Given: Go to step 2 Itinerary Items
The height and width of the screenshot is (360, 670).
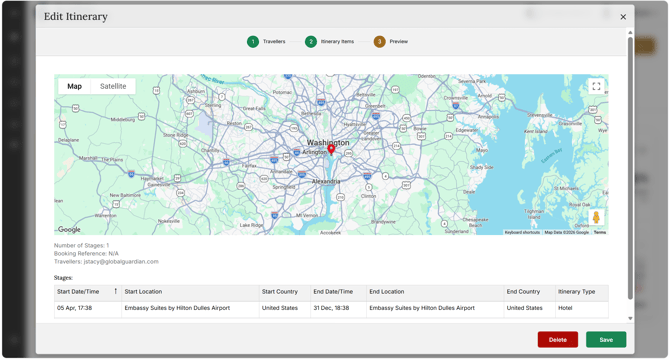Looking at the screenshot, I should 329,41.
